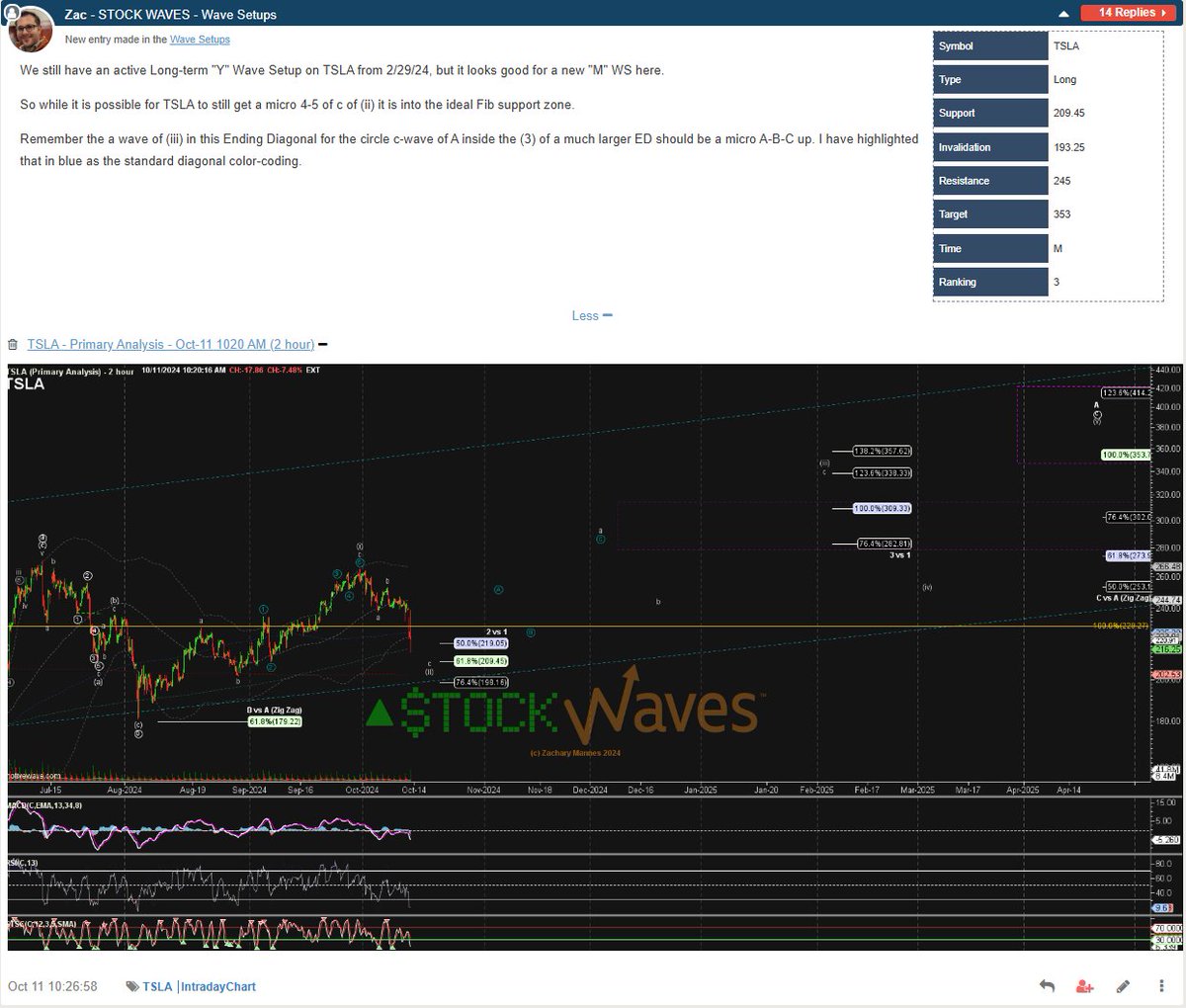Click the Jan-2025 date on chart axis

(x=701, y=791)
